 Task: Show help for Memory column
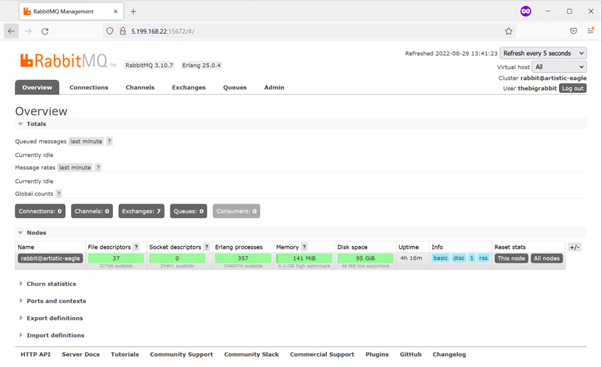tap(304, 247)
